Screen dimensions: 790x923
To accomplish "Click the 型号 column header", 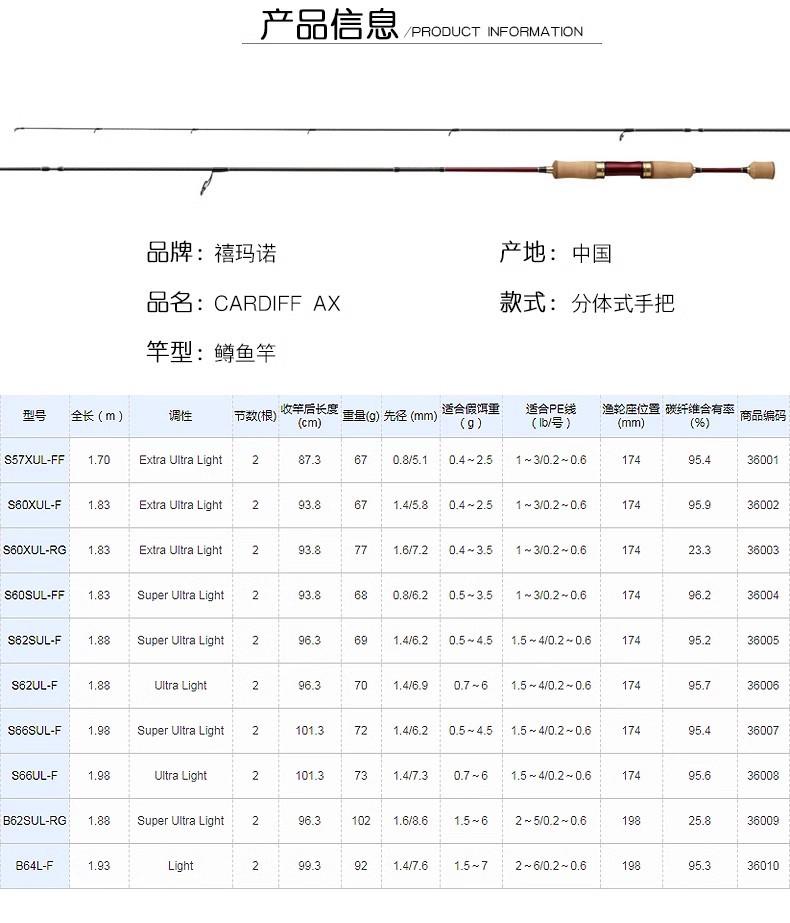I will pyautogui.click(x=34, y=416).
